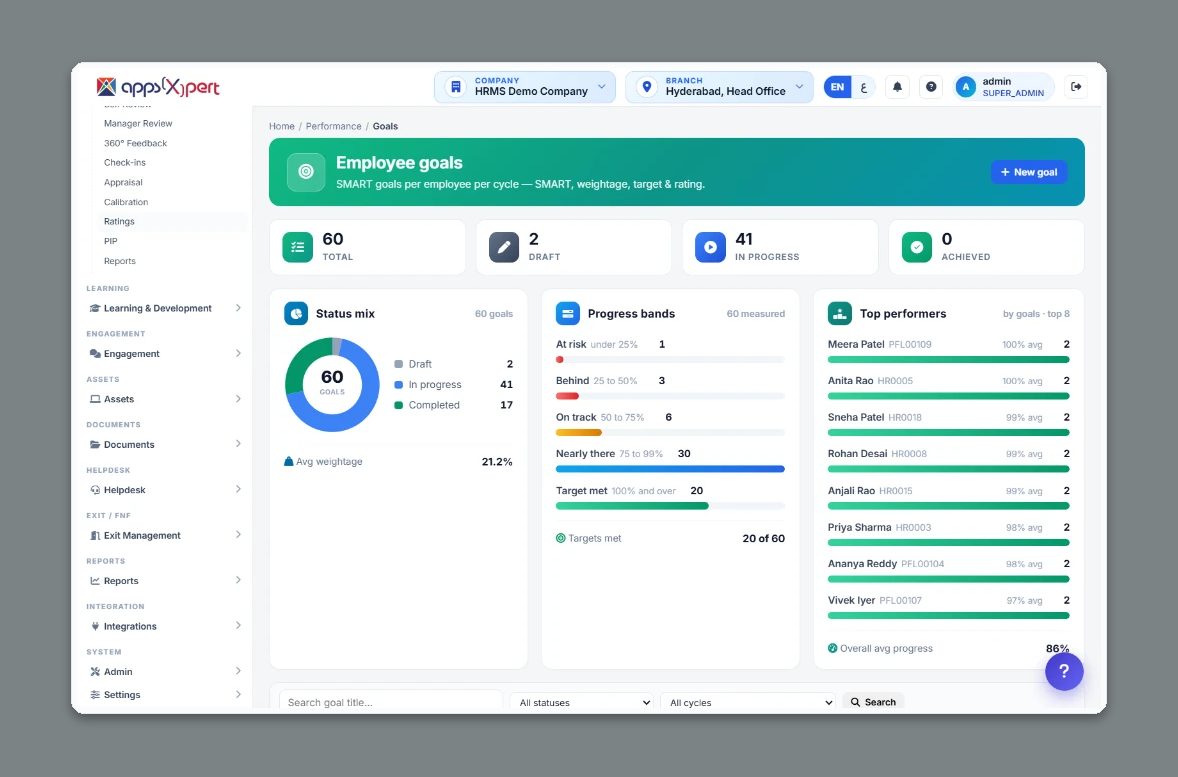Image resolution: width=1178 pixels, height=777 pixels.
Task: Open Manager Review in sidebar
Action: tap(138, 123)
